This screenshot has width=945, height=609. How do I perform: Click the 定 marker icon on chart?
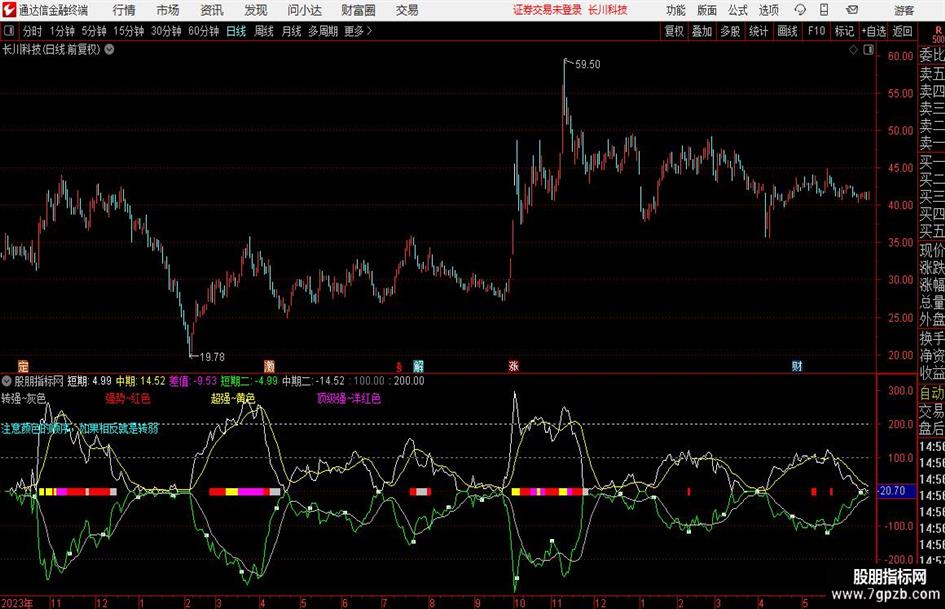pos(23,366)
